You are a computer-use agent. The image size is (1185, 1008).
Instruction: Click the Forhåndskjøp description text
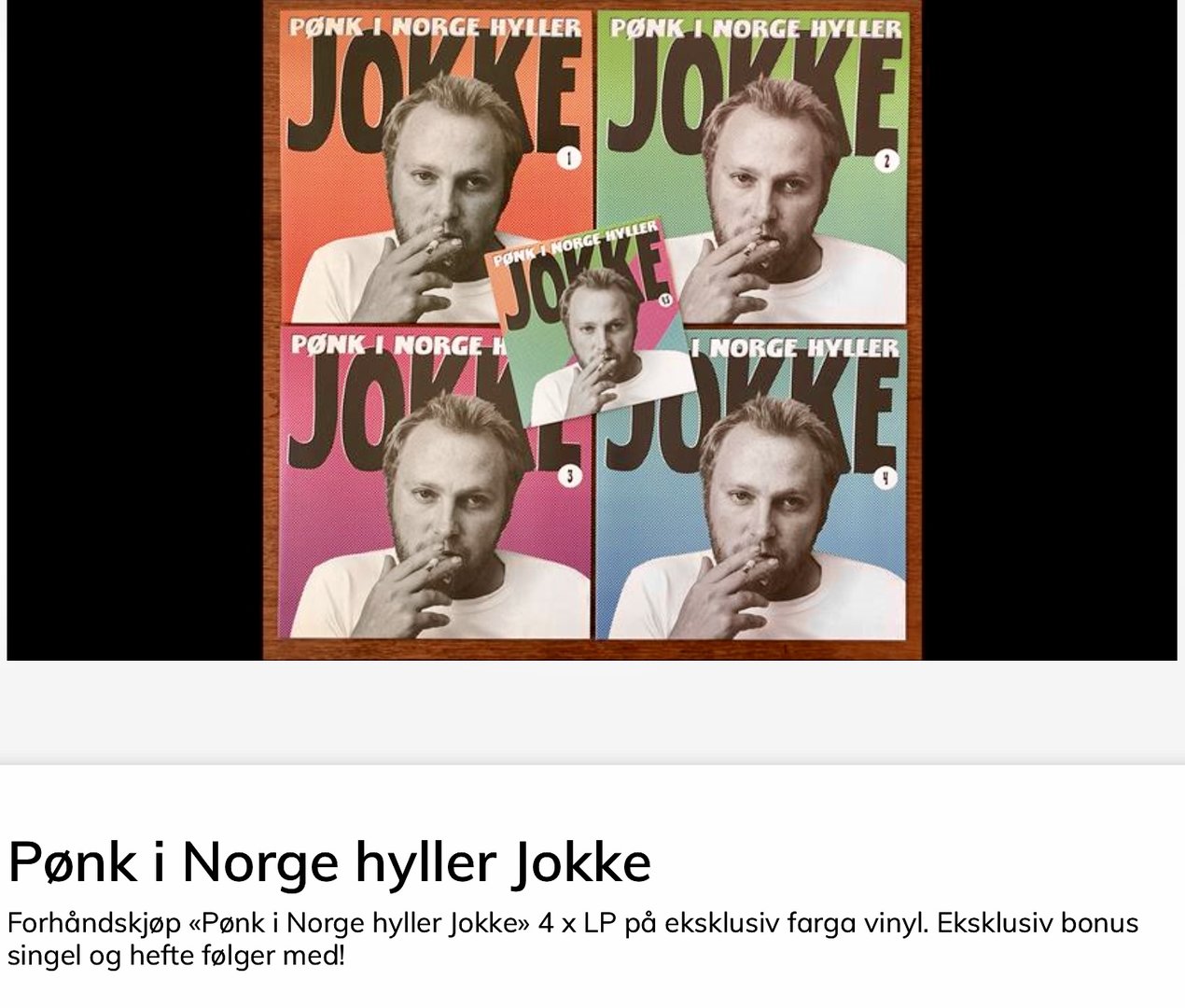tap(573, 939)
